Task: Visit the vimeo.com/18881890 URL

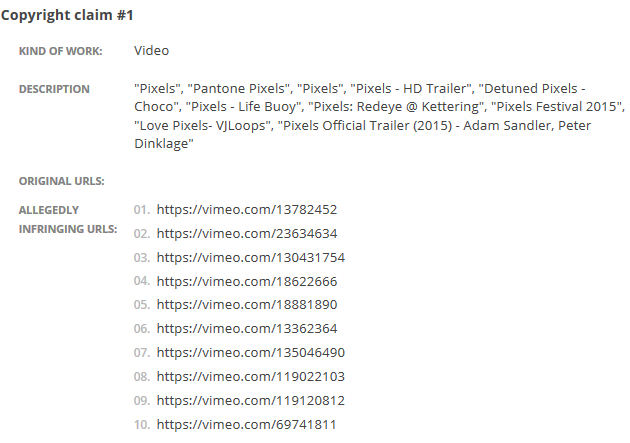Action: pyautogui.click(x=246, y=305)
